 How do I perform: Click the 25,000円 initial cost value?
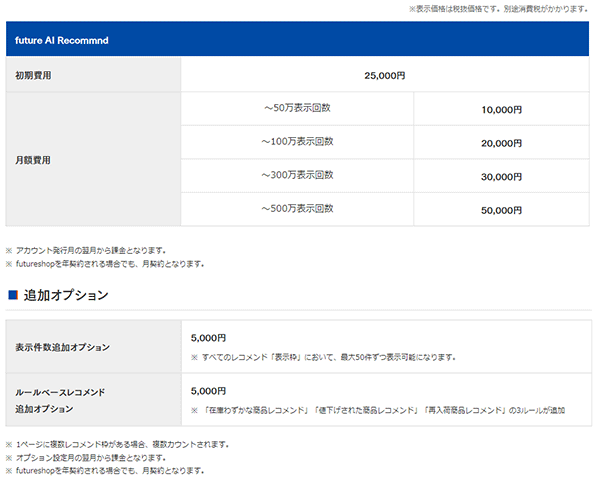click(x=385, y=76)
